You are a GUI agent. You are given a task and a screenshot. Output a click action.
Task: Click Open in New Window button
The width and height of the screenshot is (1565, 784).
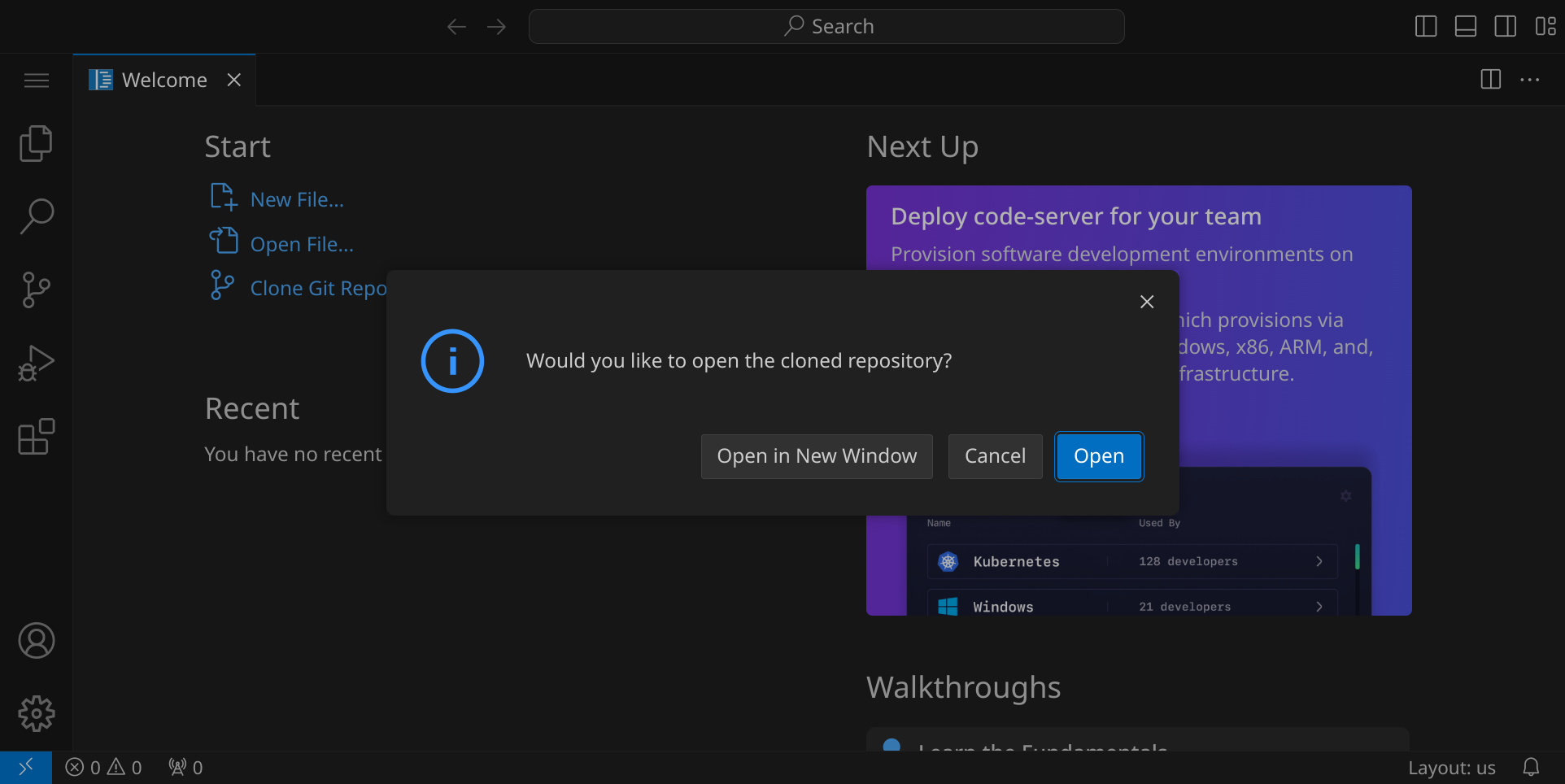(x=816, y=456)
